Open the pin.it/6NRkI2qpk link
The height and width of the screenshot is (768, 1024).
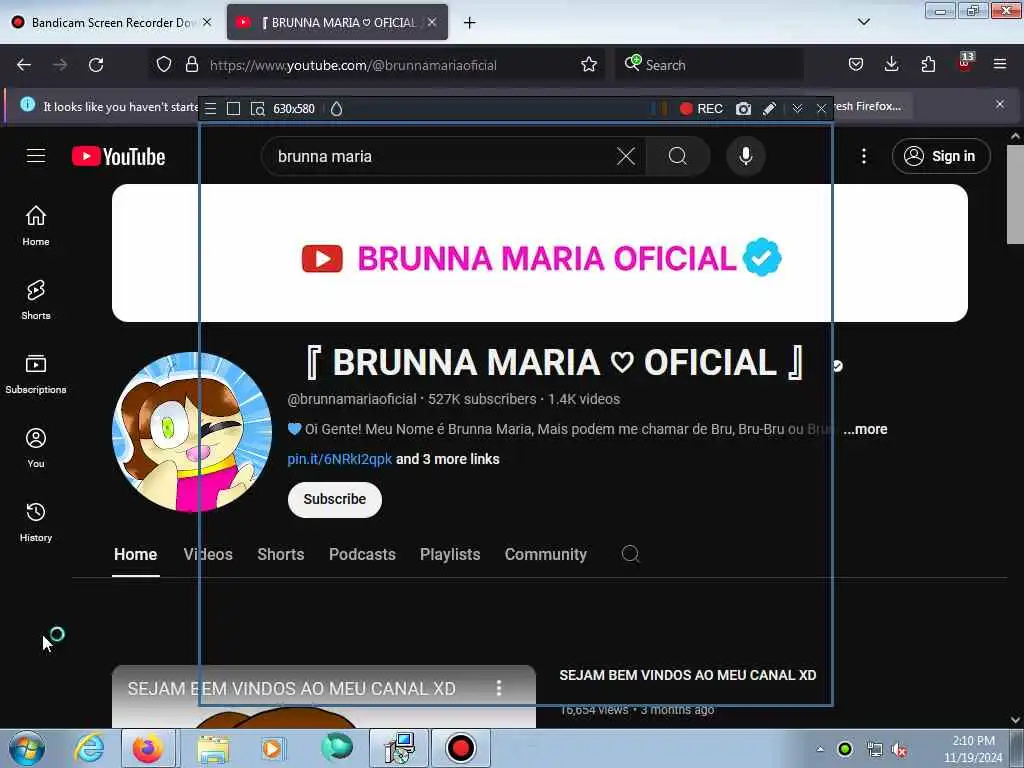340,459
